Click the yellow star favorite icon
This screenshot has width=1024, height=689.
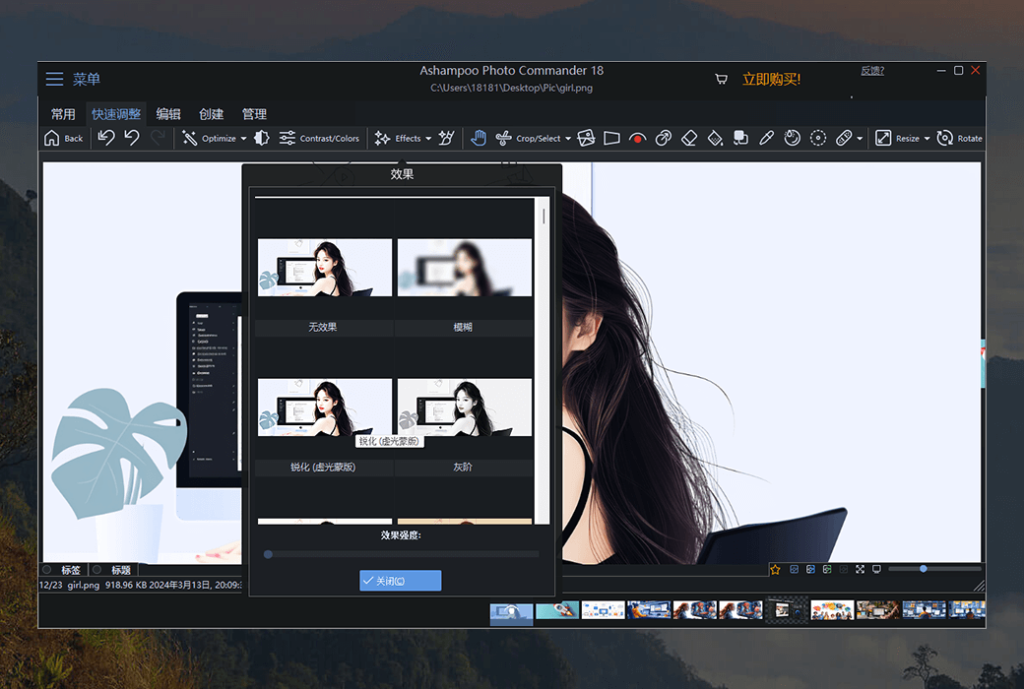click(x=775, y=569)
